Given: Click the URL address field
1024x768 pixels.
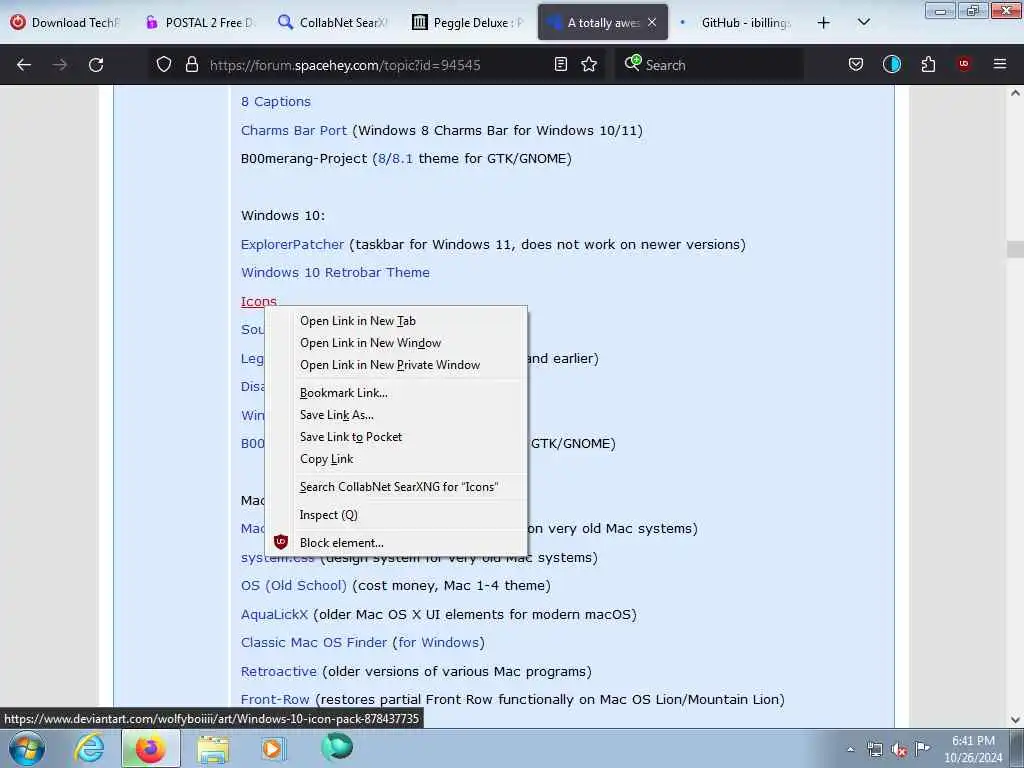Looking at the screenshot, I should point(376,65).
